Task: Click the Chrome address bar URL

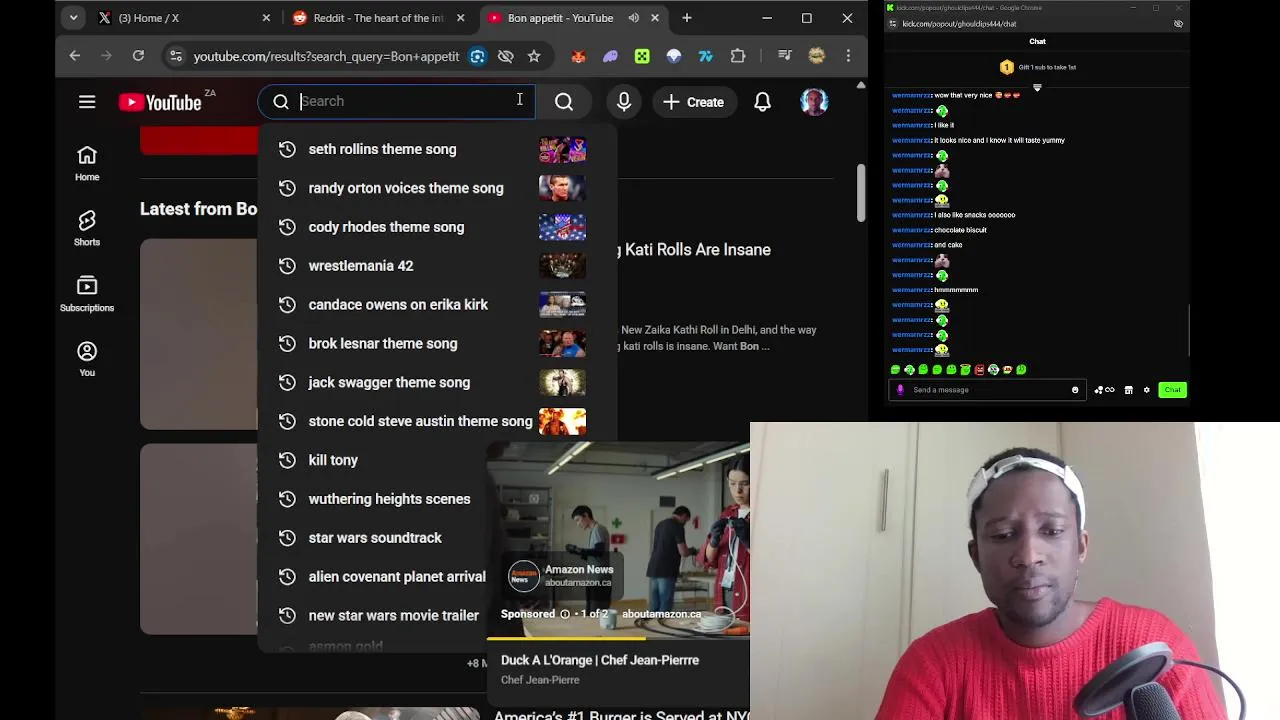Action: point(326,56)
